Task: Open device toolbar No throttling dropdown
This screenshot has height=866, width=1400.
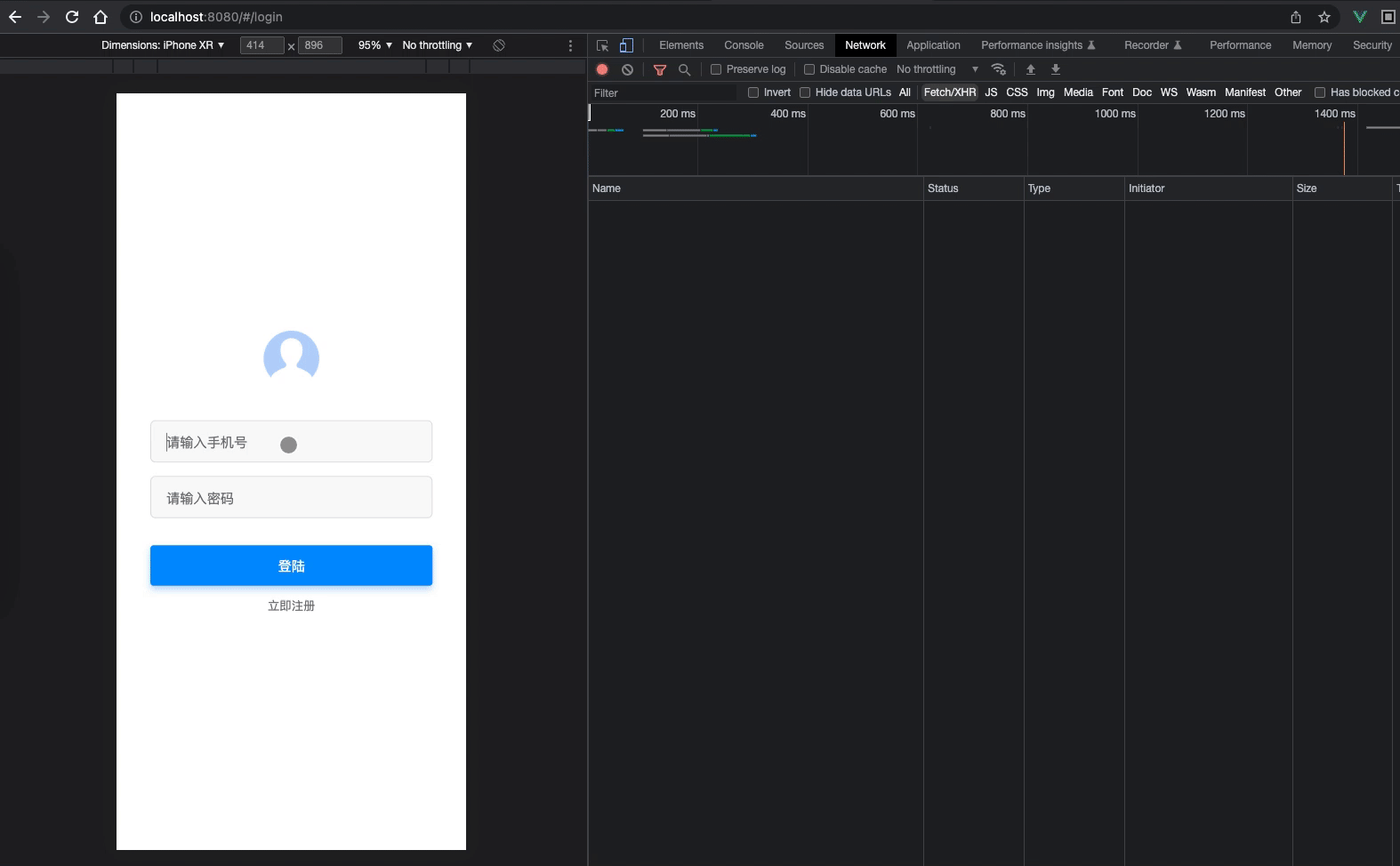Action: coord(438,45)
